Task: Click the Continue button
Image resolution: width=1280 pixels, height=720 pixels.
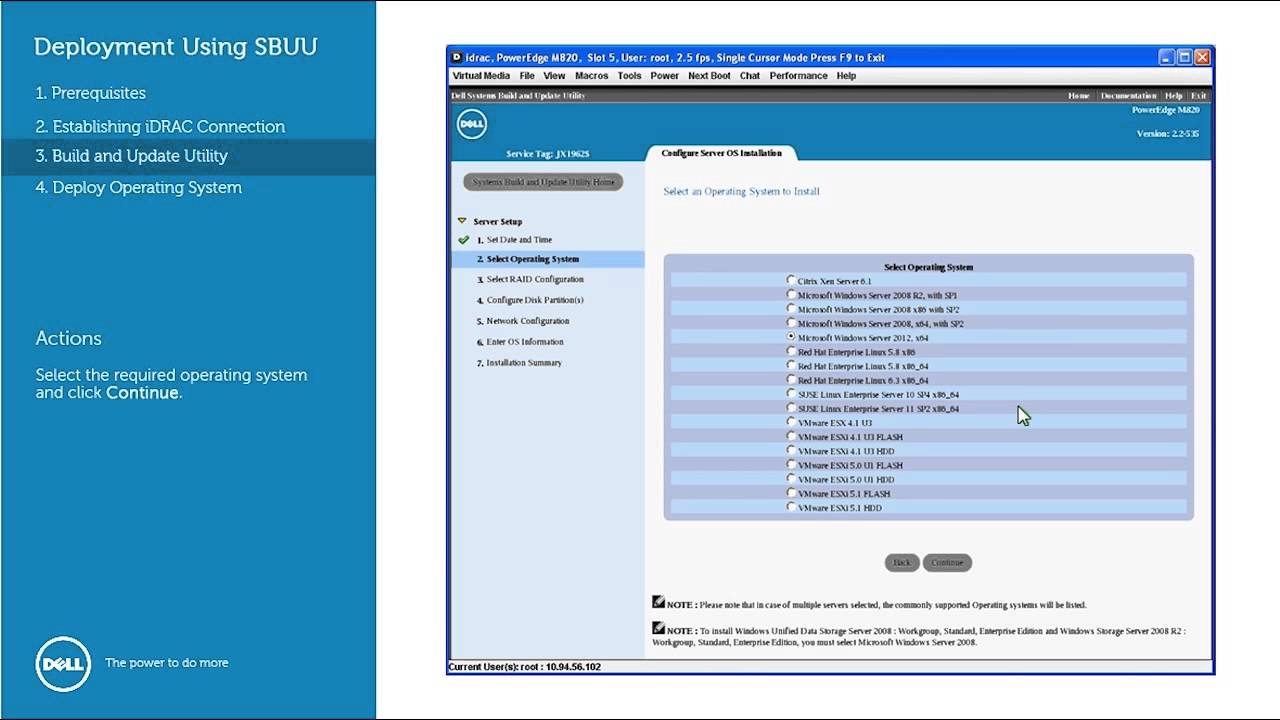Action: 947,563
